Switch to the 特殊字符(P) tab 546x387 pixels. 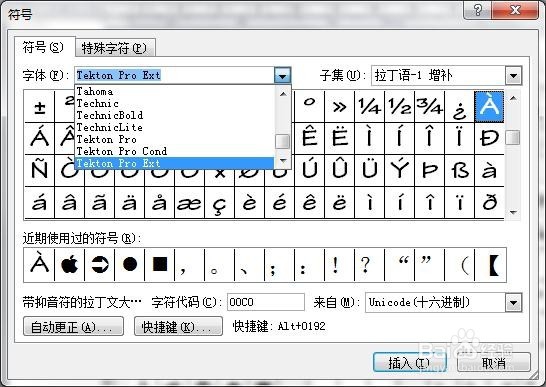click(115, 48)
